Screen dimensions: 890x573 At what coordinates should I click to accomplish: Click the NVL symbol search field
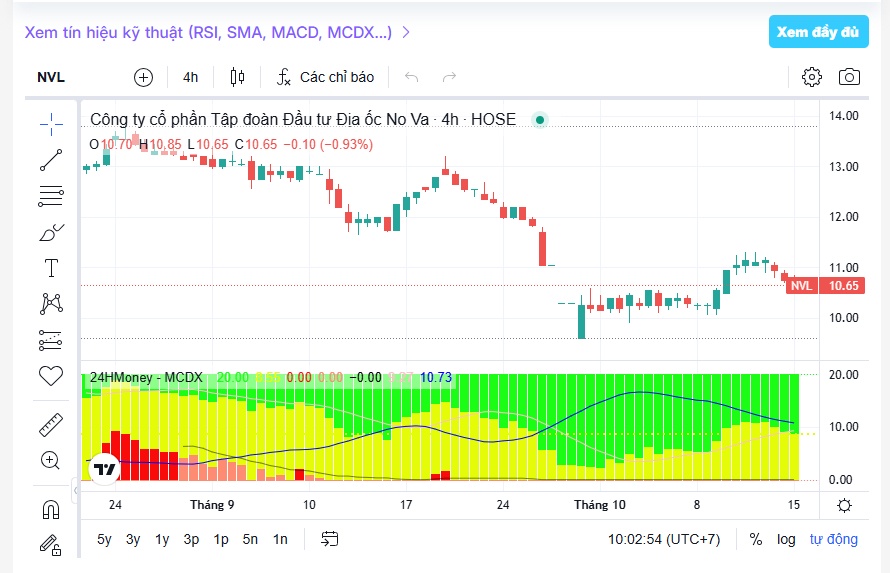point(51,77)
